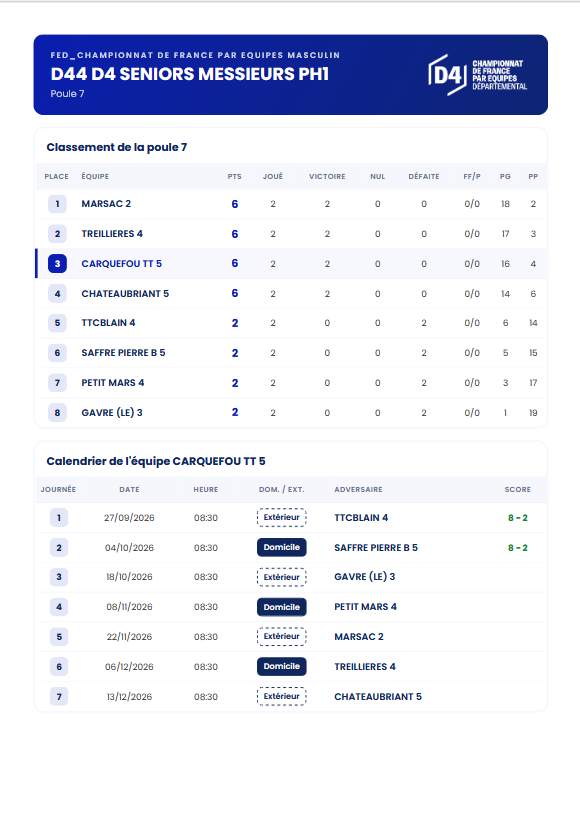The width and height of the screenshot is (580, 820).
Task: Click Extérieur badge for MARSAC 2 match
Action: click(x=281, y=636)
